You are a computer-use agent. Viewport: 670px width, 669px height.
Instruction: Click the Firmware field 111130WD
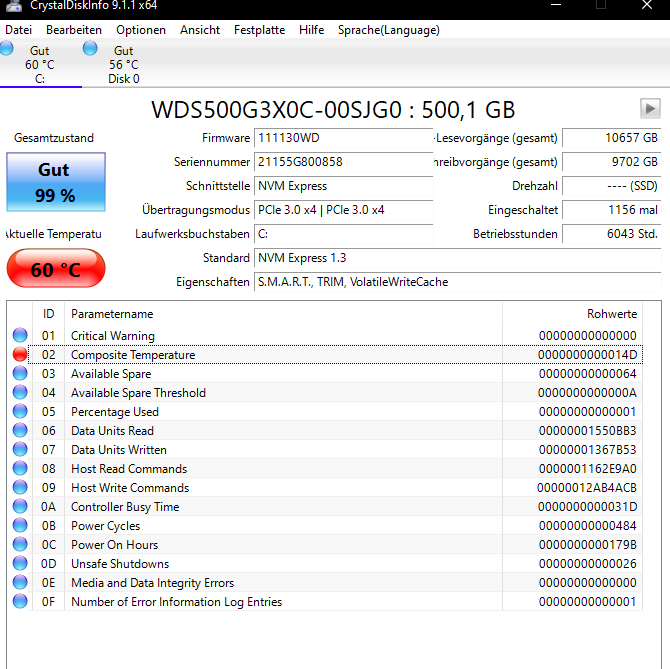pyautogui.click(x=344, y=138)
